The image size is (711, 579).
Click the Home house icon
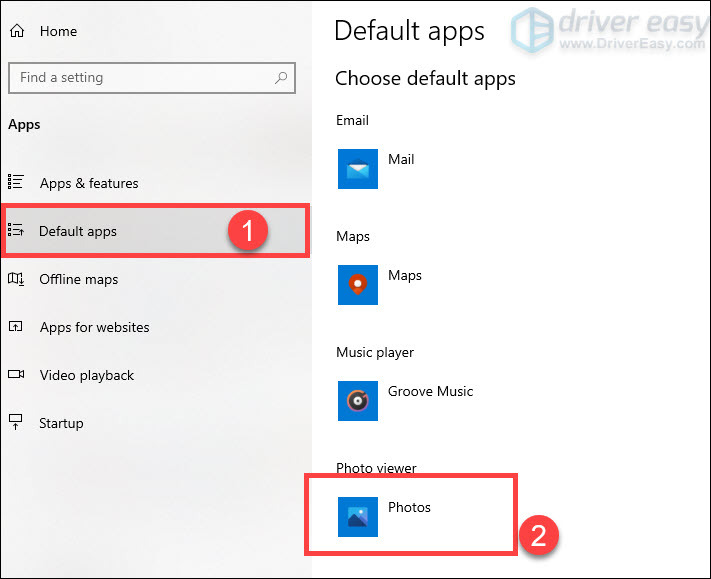(x=17, y=31)
